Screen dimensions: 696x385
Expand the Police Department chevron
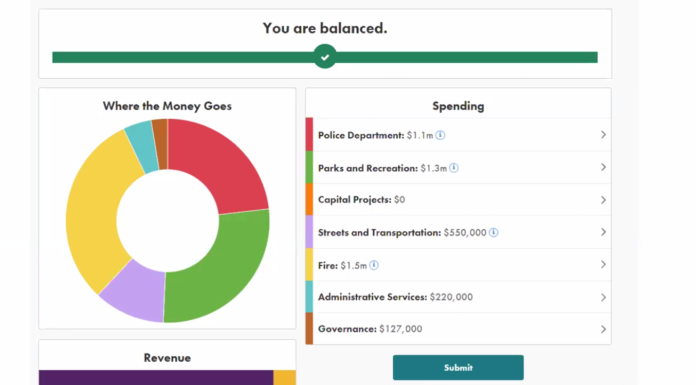pos(603,135)
